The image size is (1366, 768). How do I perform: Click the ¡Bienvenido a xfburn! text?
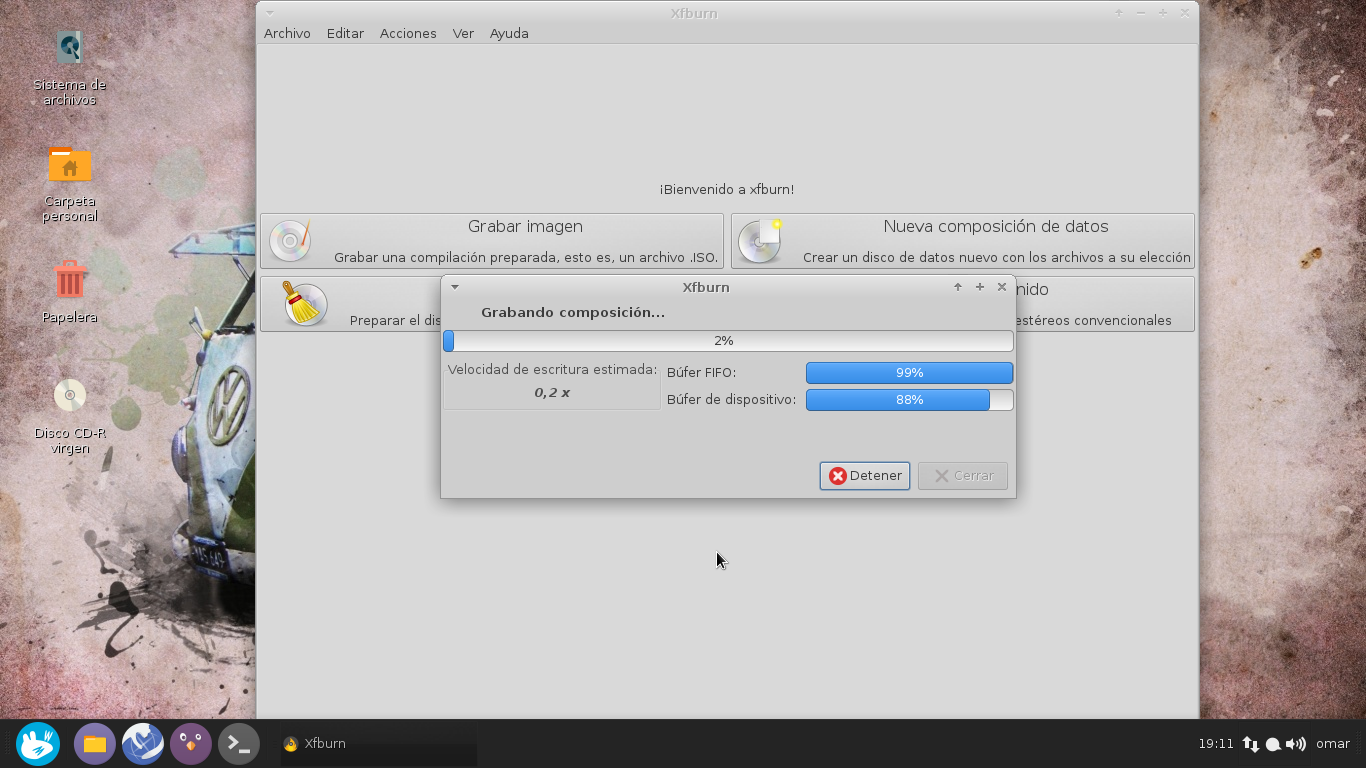[727, 189]
